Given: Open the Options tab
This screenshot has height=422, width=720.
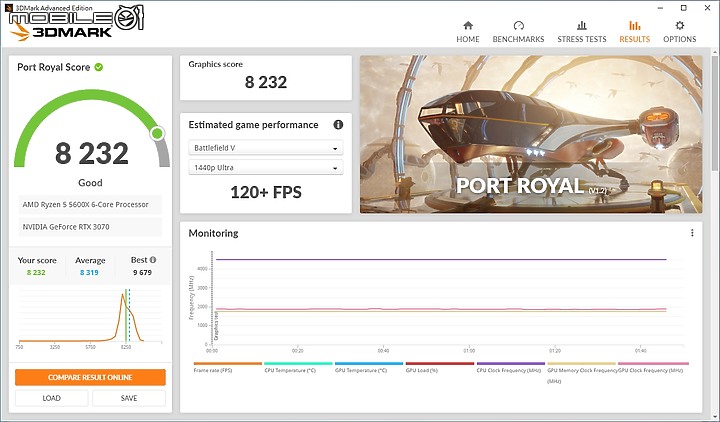Looking at the screenshot, I should coord(680,32).
